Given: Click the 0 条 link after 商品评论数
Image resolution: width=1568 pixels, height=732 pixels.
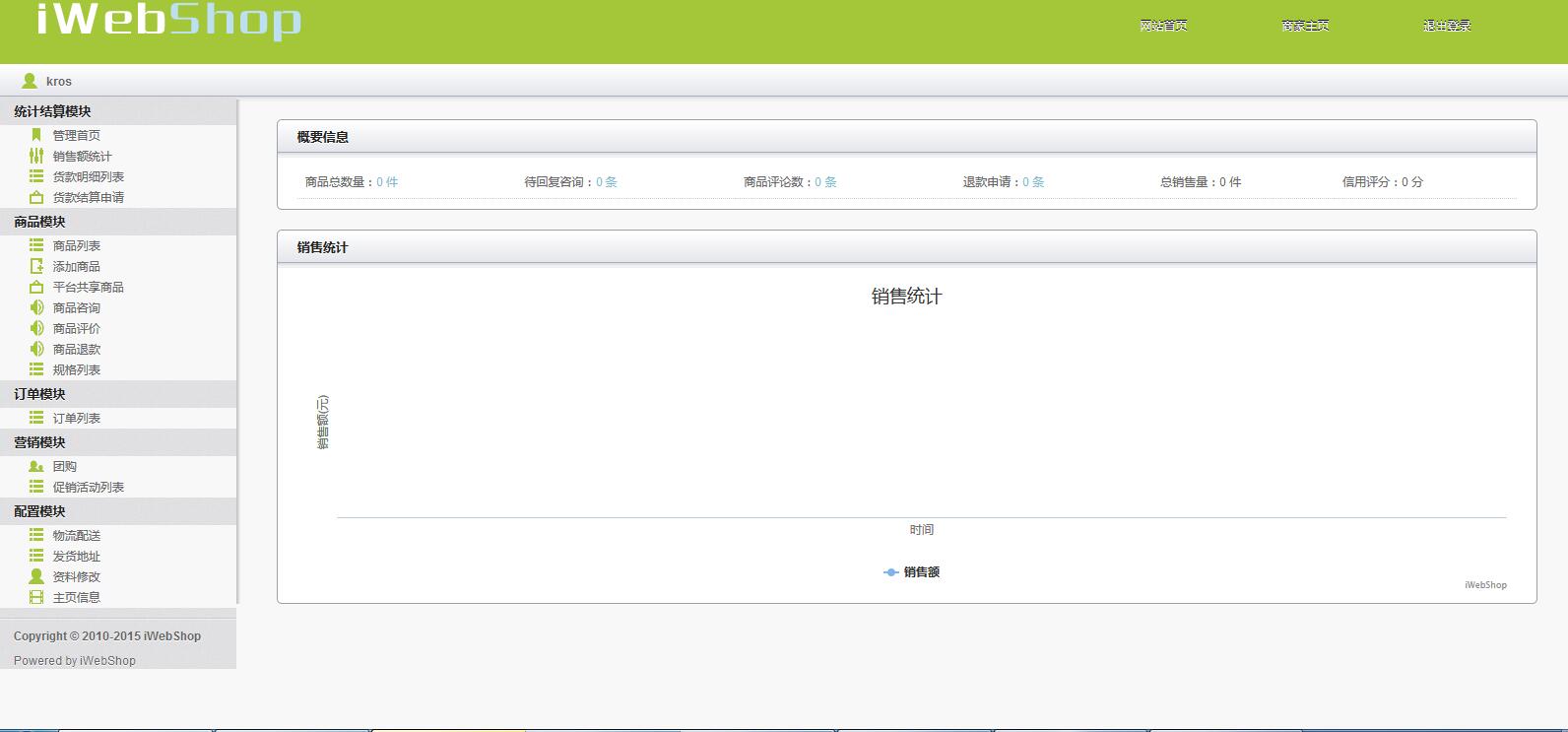Looking at the screenshot, I should [x=825, y=182].
